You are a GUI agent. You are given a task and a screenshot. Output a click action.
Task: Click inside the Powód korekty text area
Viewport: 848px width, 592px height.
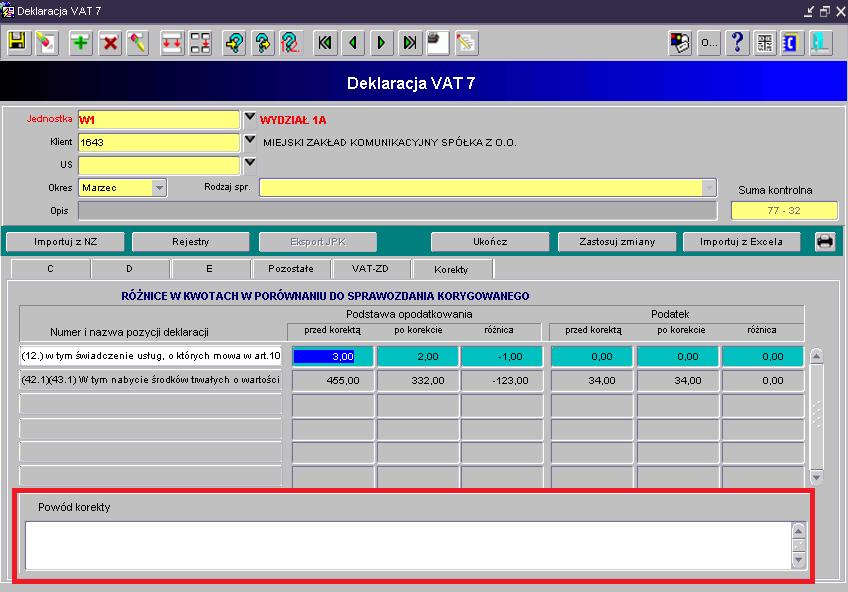coord(408,545)
